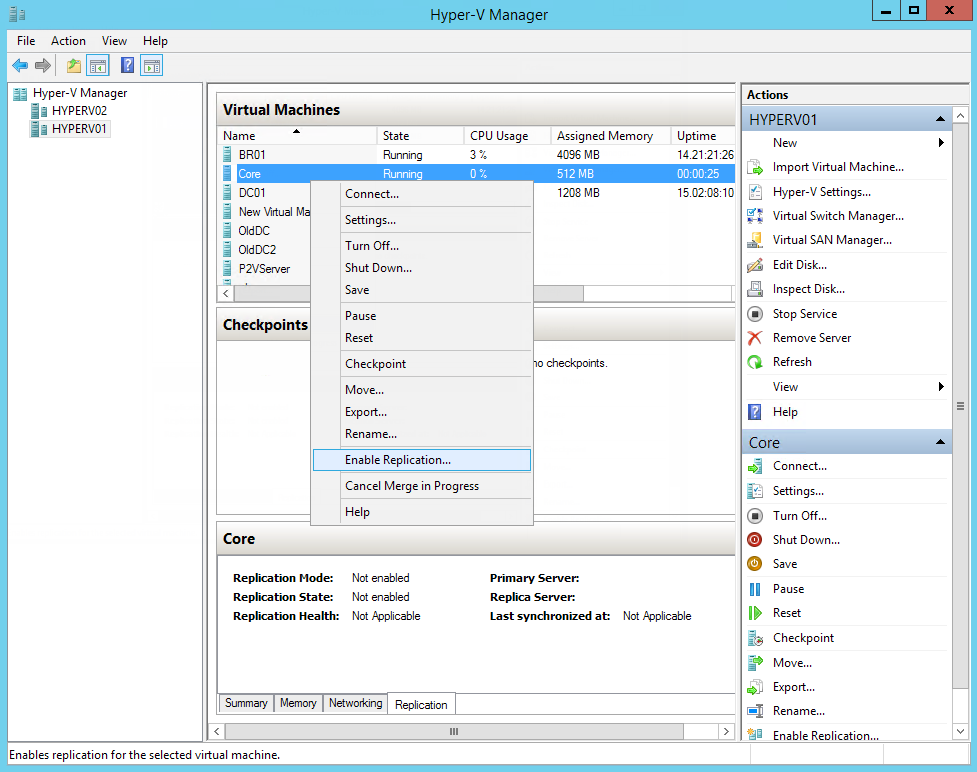This screenshot has width=977, height=772.
Task: Click the green Reset icon in Actions
Action: pyautogui.click(x=755, y=613)
